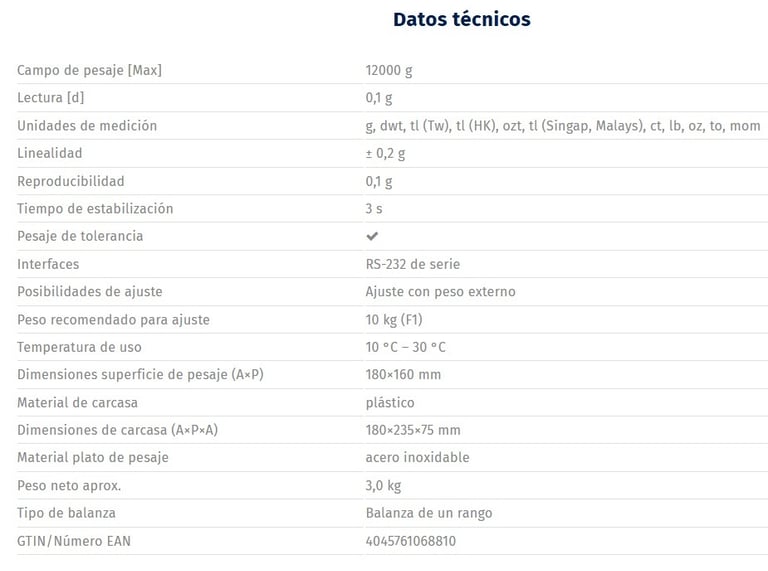Select the Campo de pesaje [Max] label
Viewport: 768px width, 571px height.
(x=89, y=70)
